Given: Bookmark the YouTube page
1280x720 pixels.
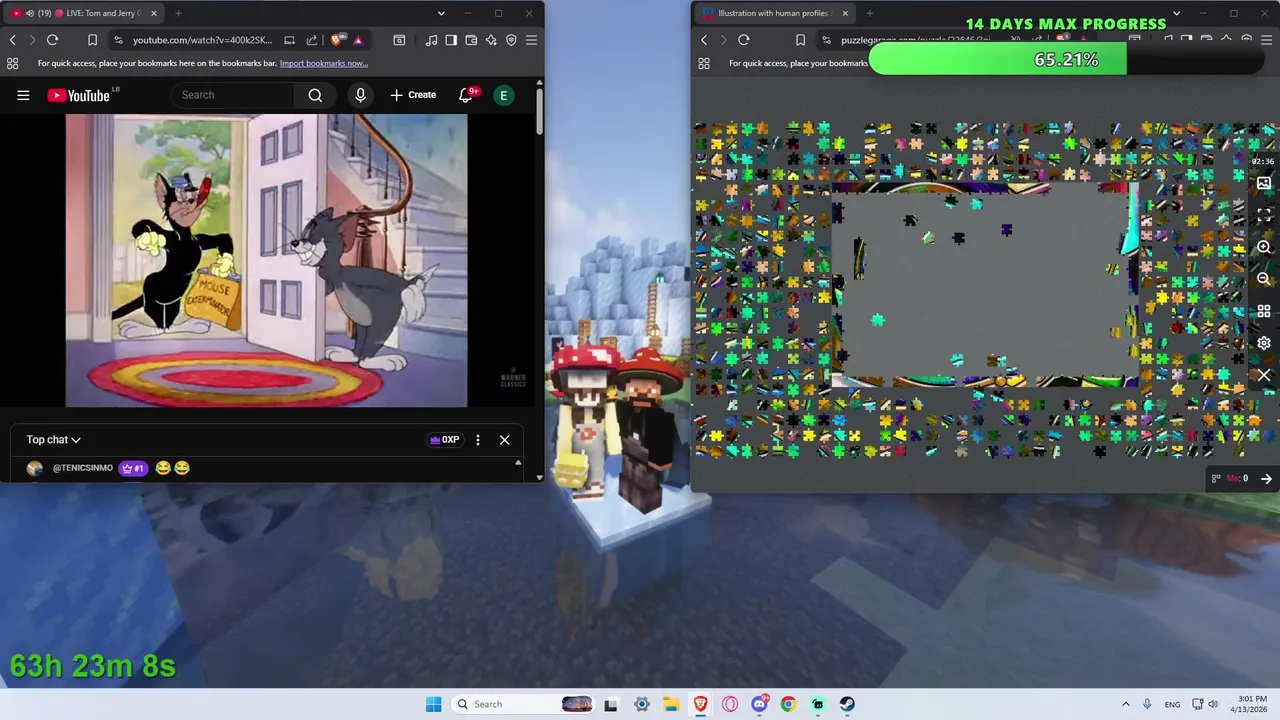Looking at the screenshot, I should (92, 40).
